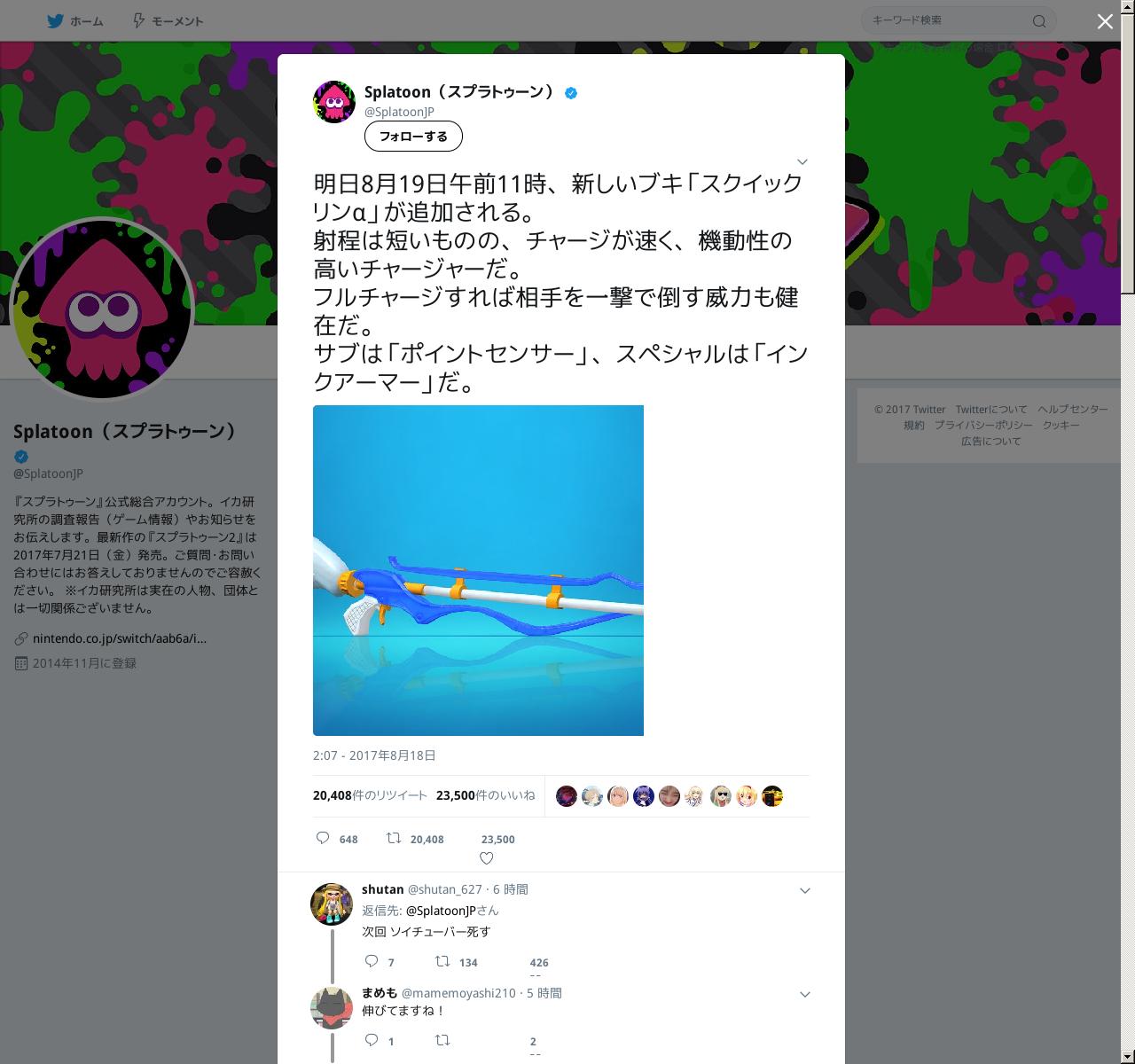Click the Twitter bird home icon
The width and height of the screenshot is (1135, 1064).
[56, 21]
